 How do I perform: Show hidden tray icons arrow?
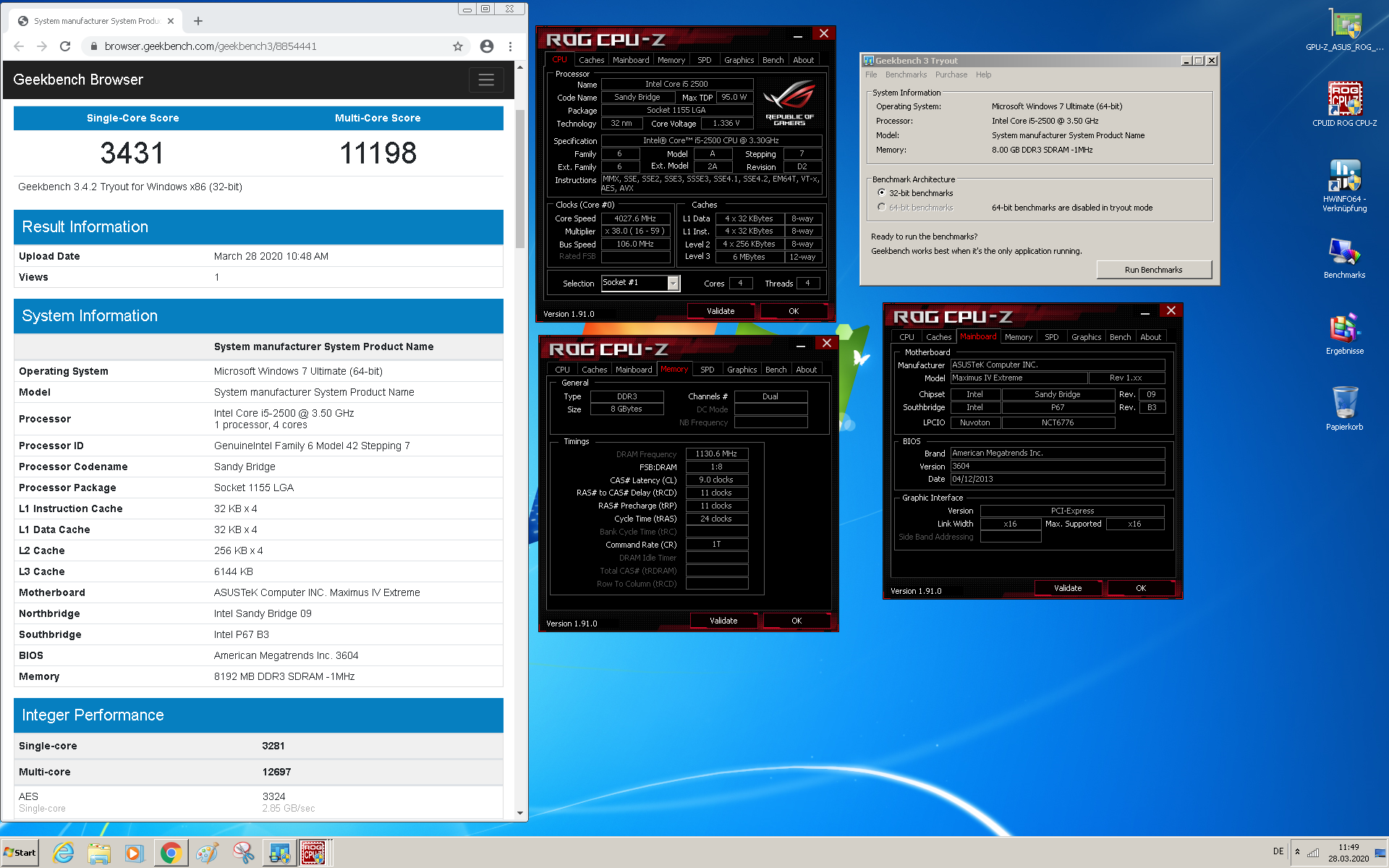tap(1297, 851)
